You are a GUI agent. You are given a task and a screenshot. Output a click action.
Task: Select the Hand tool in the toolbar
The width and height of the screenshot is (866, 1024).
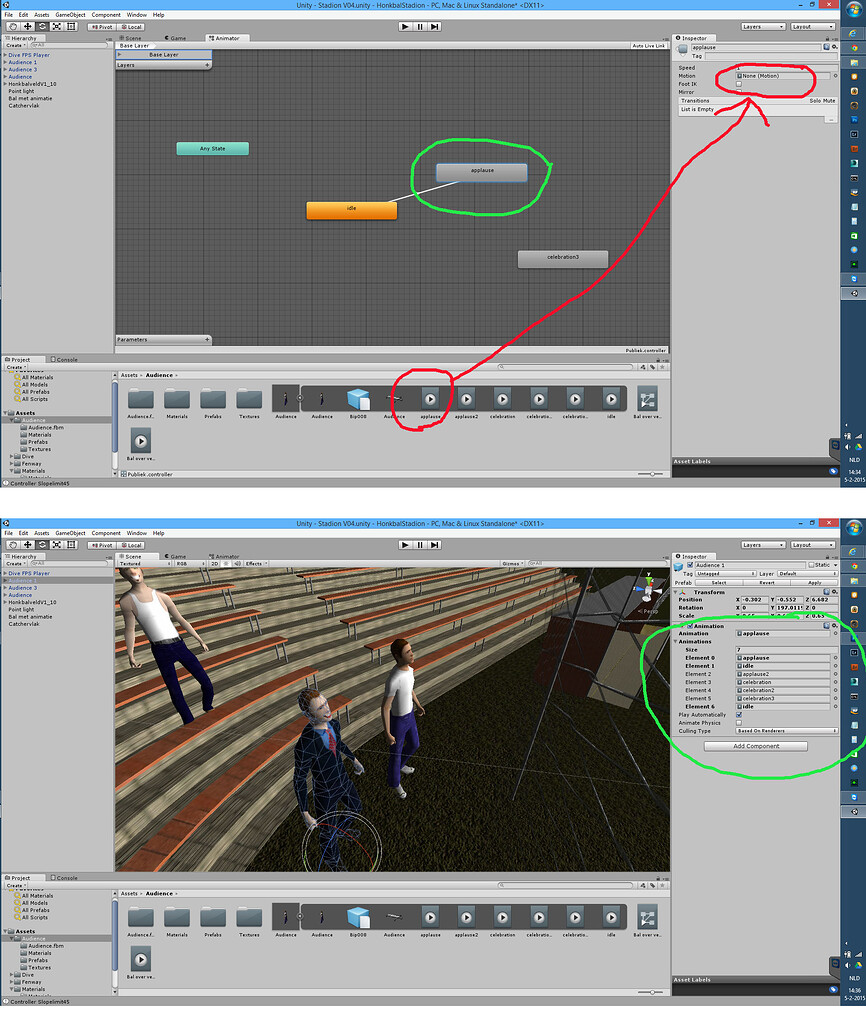(14, 27)
